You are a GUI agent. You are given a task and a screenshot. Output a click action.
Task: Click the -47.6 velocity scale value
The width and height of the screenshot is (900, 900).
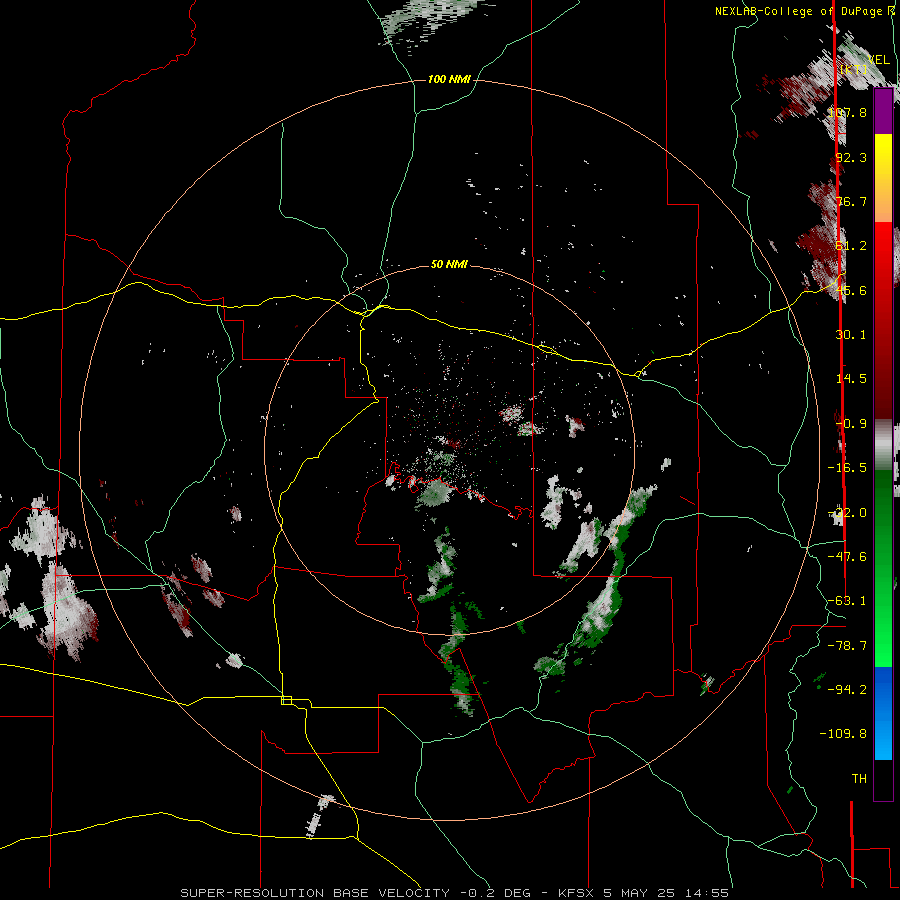click(x=847, y=557)
